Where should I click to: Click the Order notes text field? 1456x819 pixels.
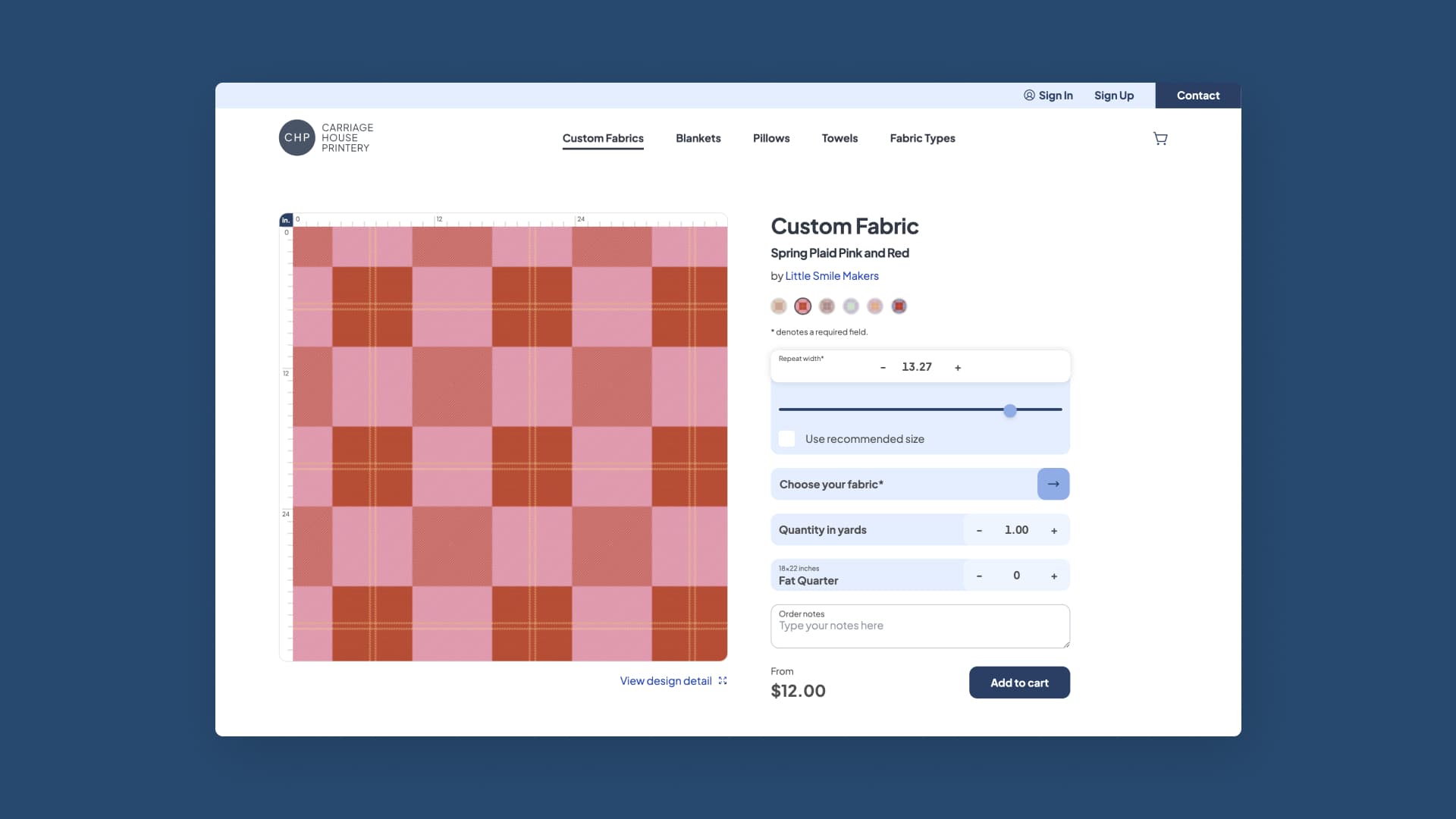[920, 629]
